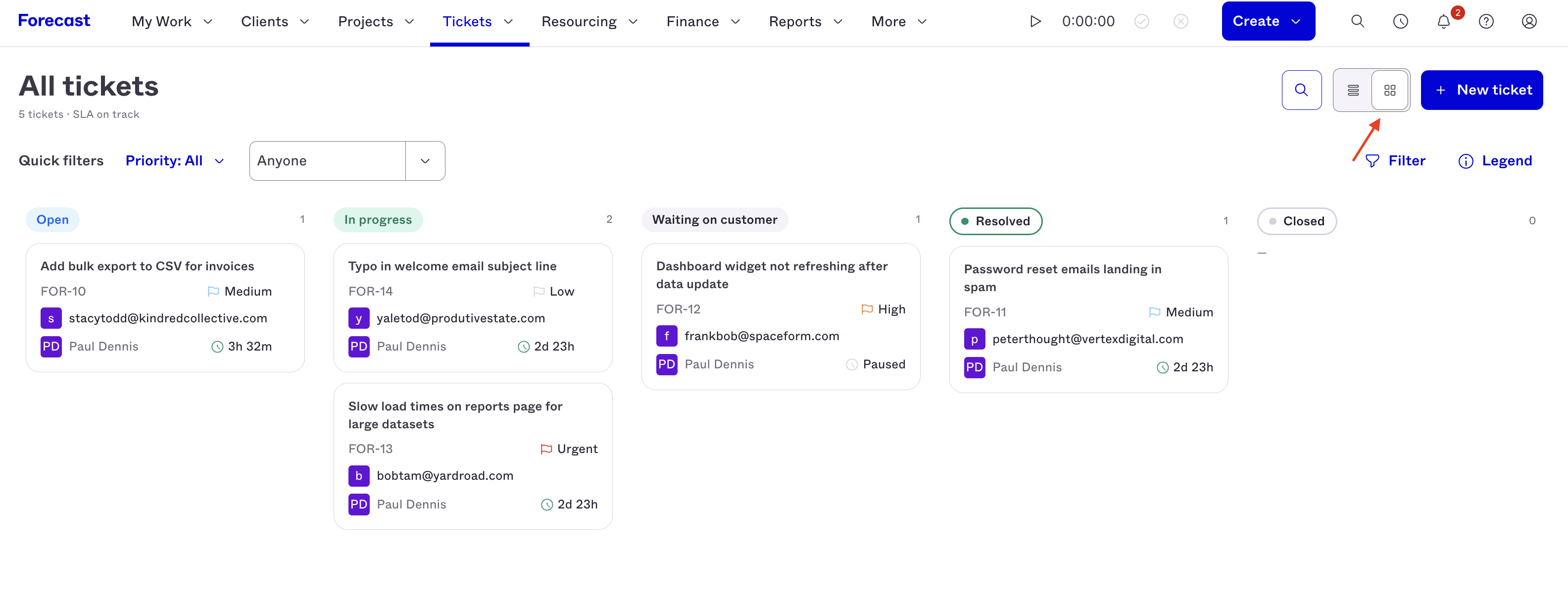The height and width of the screenshot is (608, 1568).
Task: Click the stacytodd requester avatar
Action: (51, 318)
